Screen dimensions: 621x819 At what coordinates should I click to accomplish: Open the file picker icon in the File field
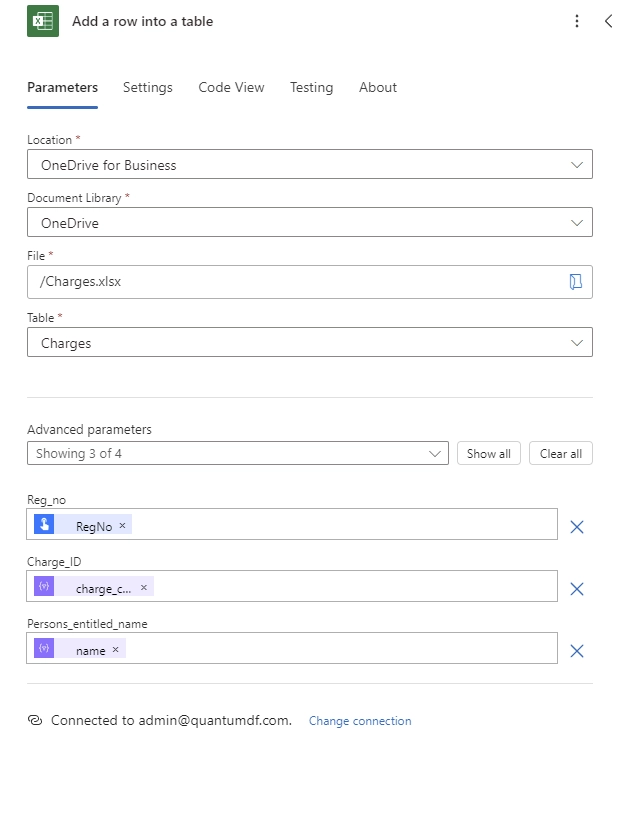tap(575, 281)
